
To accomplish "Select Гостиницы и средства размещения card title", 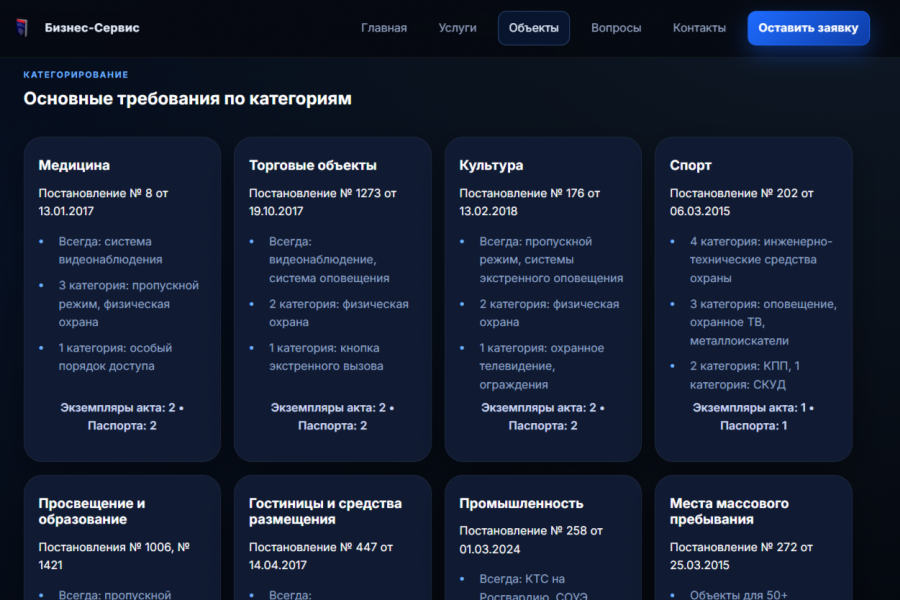I will tap(325, 511).
